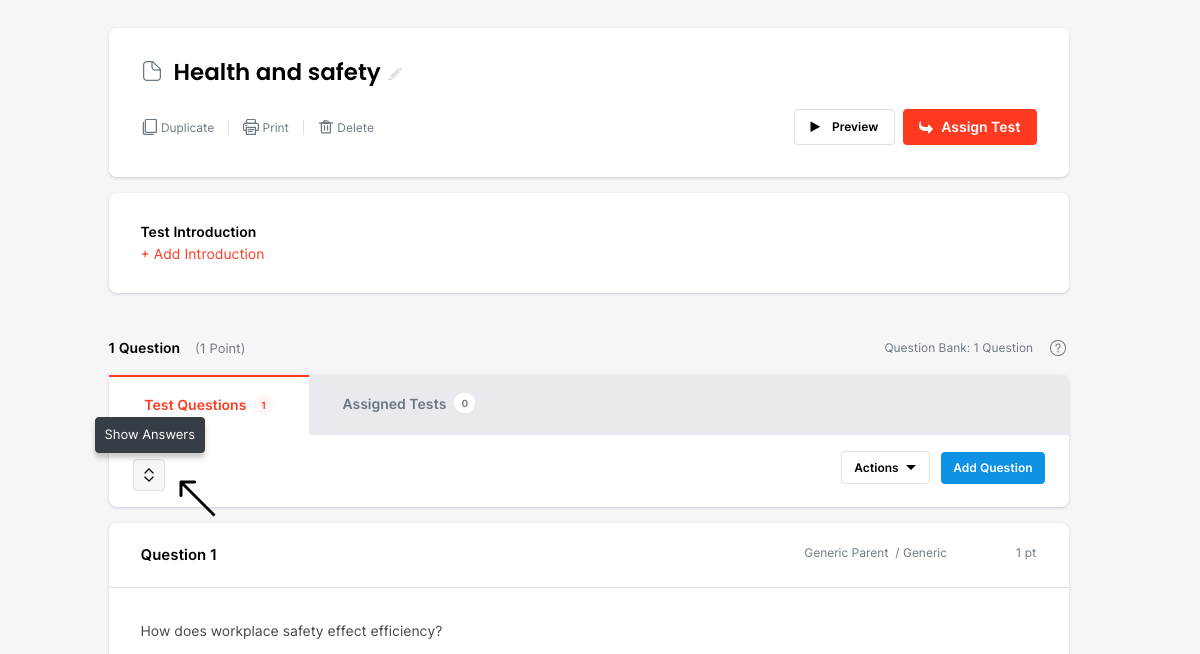Screen dimensions: 1200x654
Task: Switch to the Assigned Tests tab
Action: [394, 404]
